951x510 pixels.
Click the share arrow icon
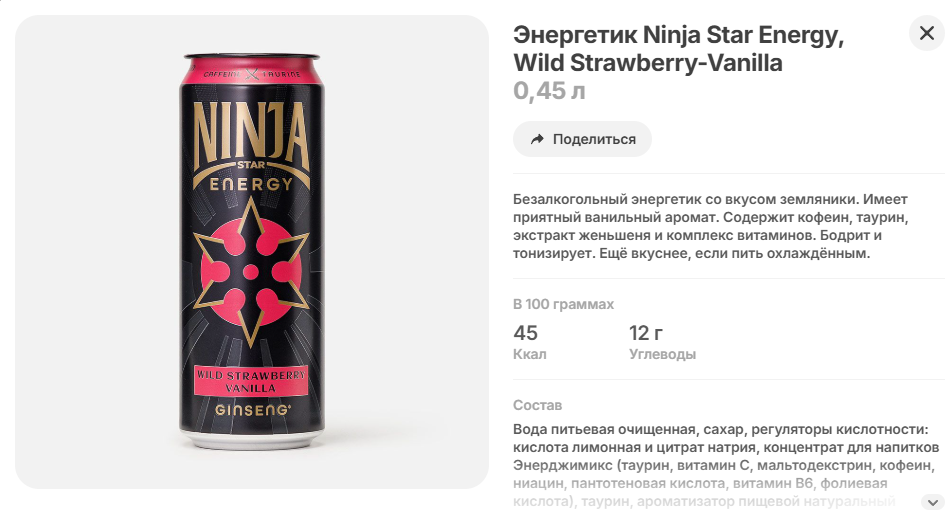[x=537, y=139]
